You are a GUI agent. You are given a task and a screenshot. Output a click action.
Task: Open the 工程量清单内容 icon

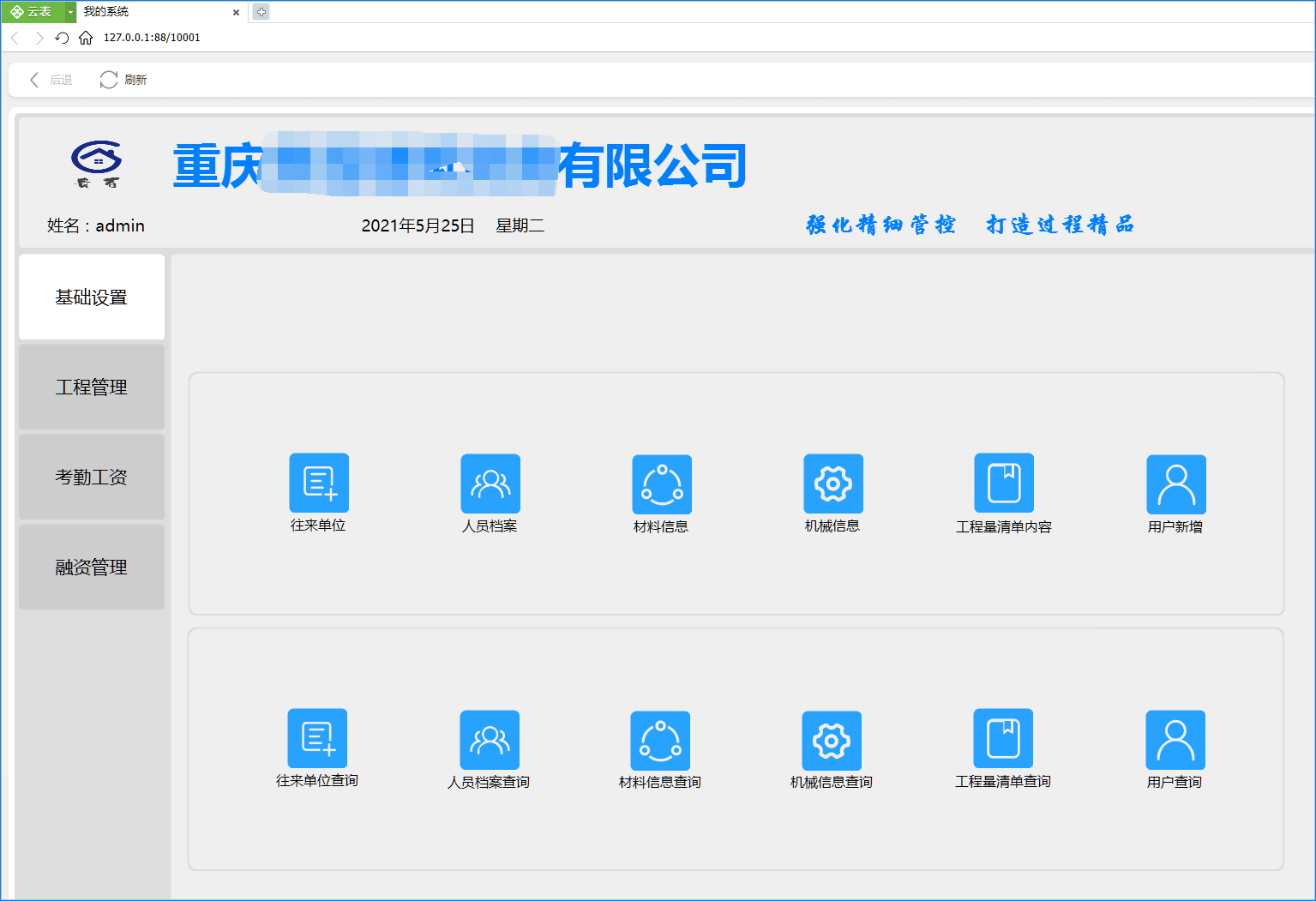click(x=1004, y=483)
